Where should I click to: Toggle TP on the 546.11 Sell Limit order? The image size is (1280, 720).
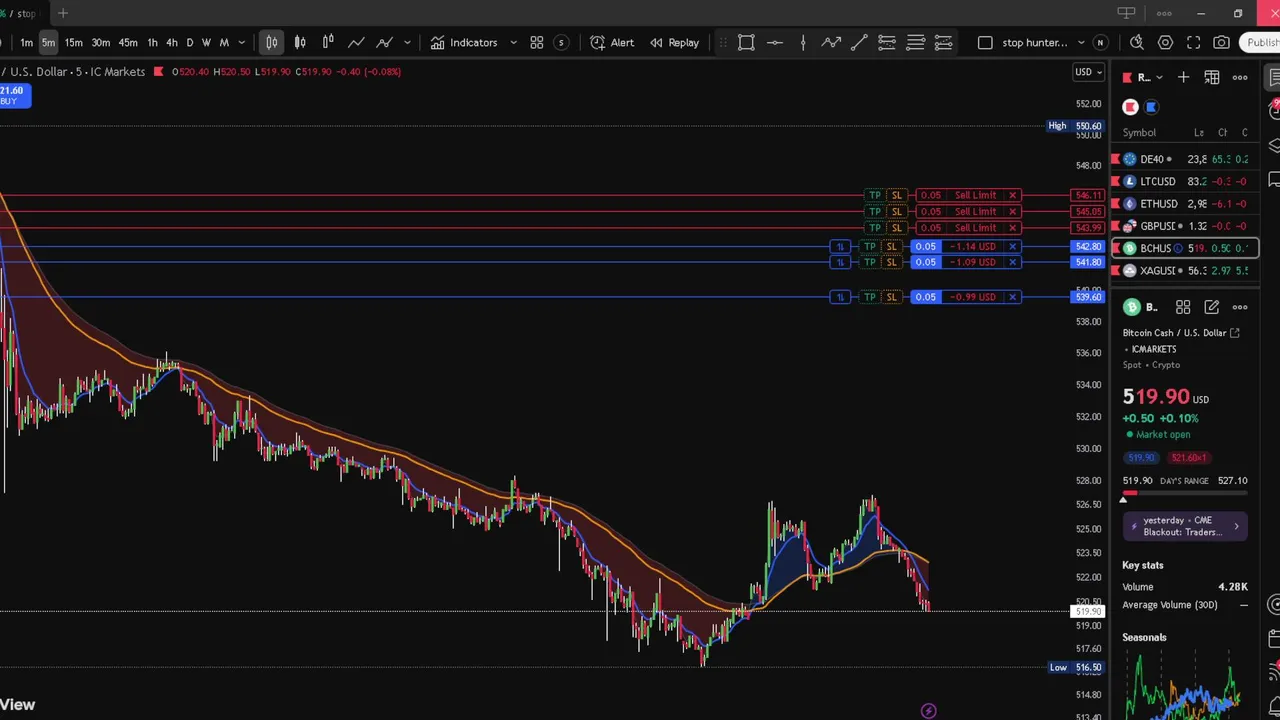point(875,195)
